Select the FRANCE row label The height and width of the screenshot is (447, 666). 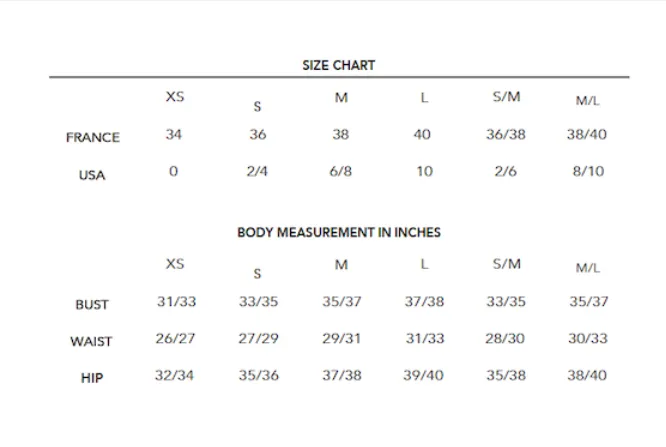(93, 138)
